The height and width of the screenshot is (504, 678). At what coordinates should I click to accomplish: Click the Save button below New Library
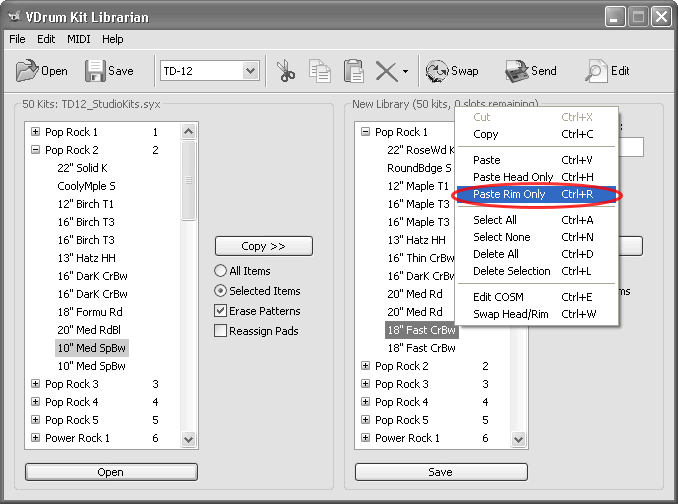click(x=441, y=472)
